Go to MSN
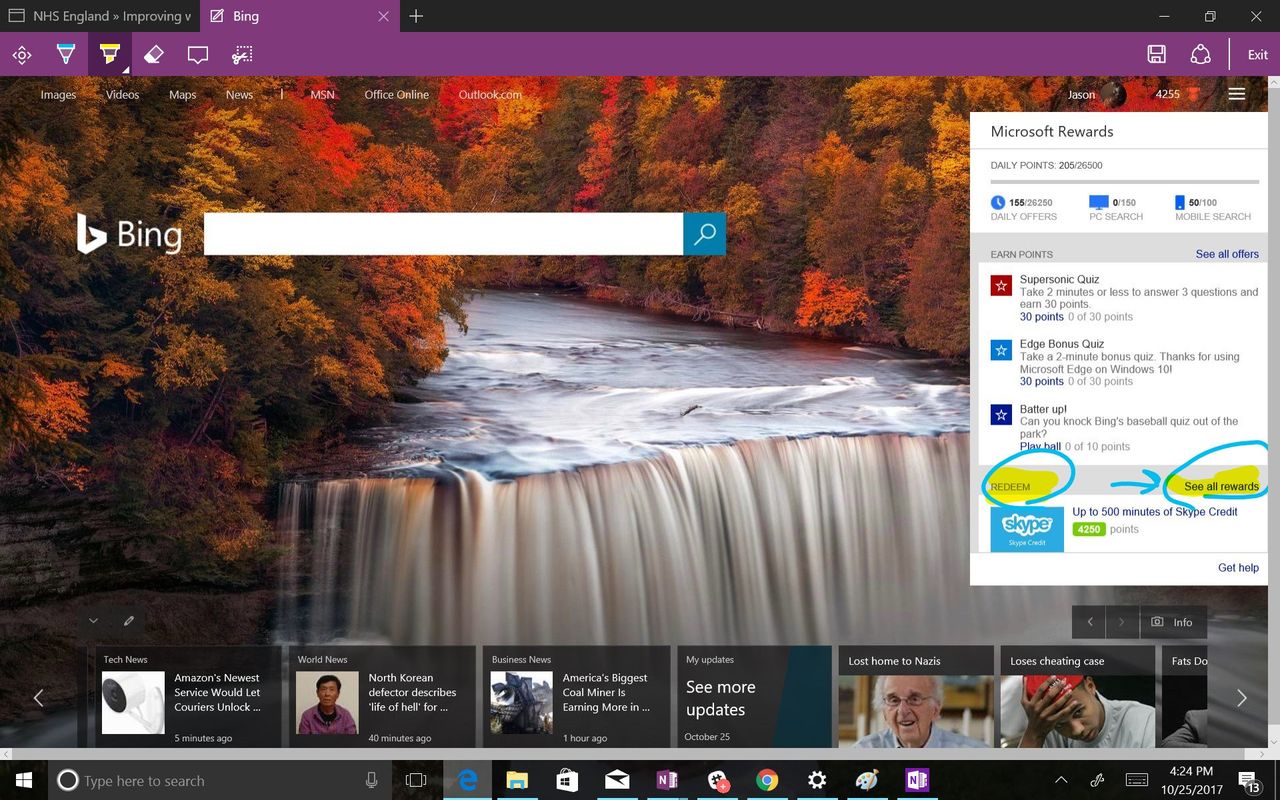Screen dimensions: 1280x800 pyautogui.click(x=322, y=95)
